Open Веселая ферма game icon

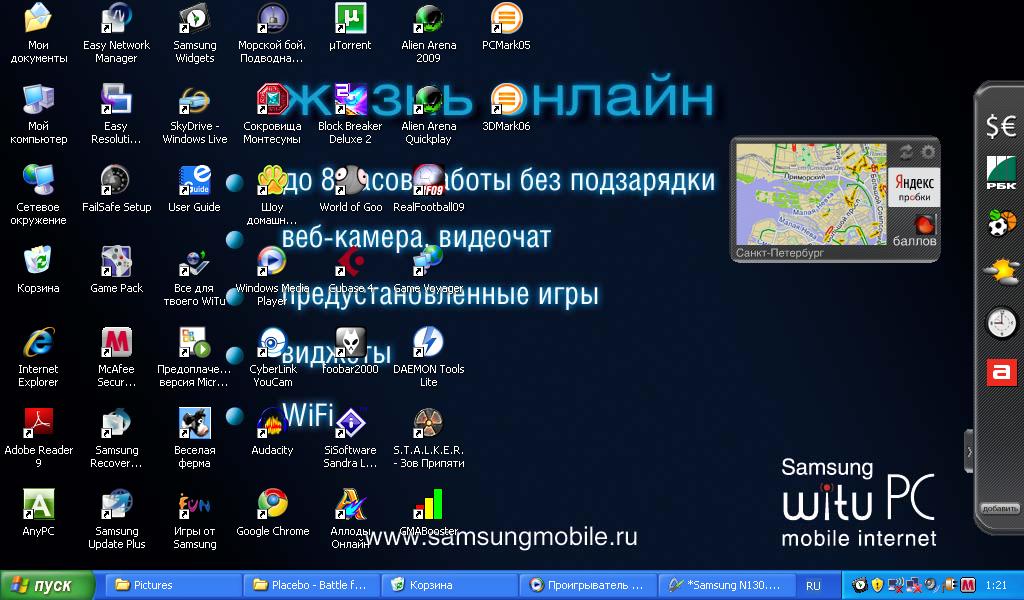point(195,423)
